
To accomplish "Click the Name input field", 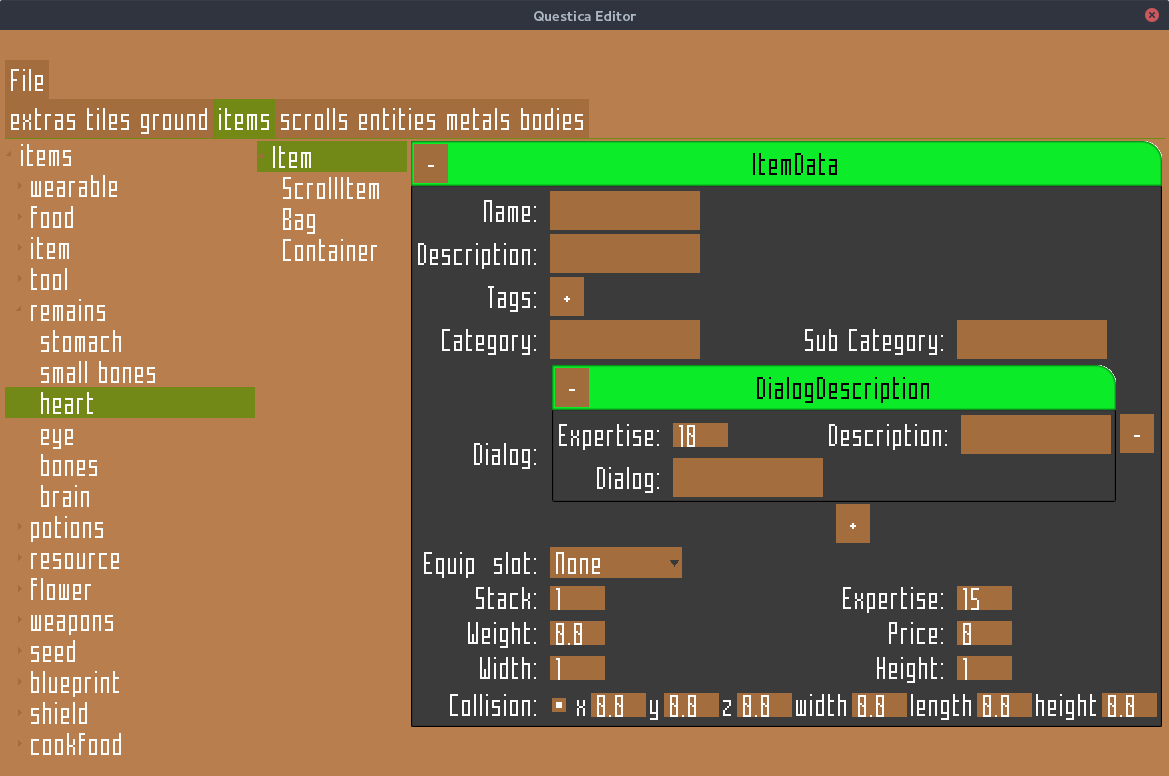I will [624, 211].
